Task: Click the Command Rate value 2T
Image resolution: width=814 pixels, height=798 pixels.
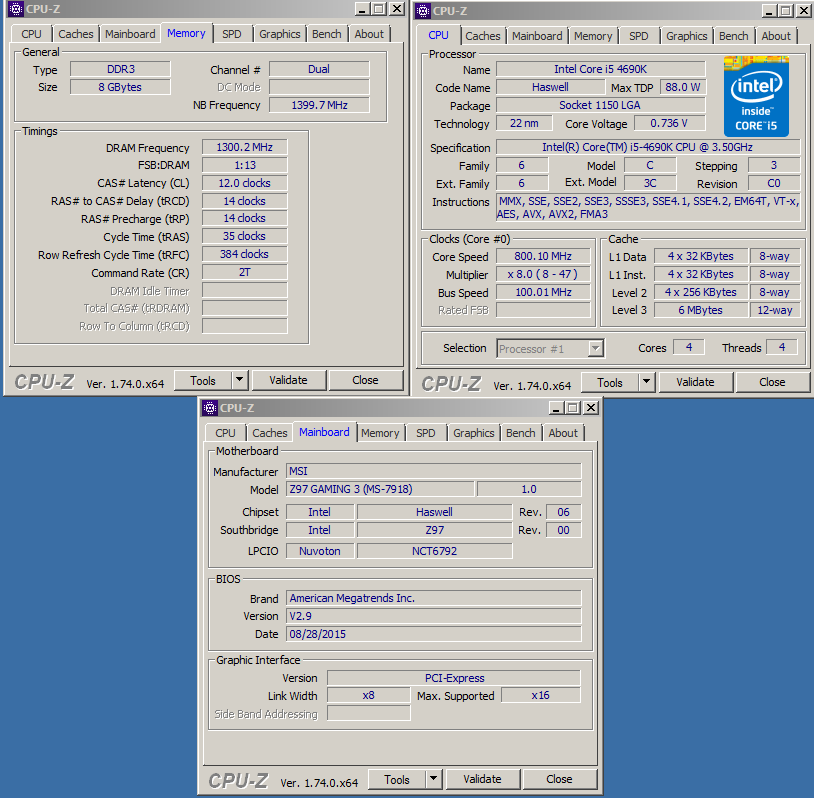Action: [245, 273]
